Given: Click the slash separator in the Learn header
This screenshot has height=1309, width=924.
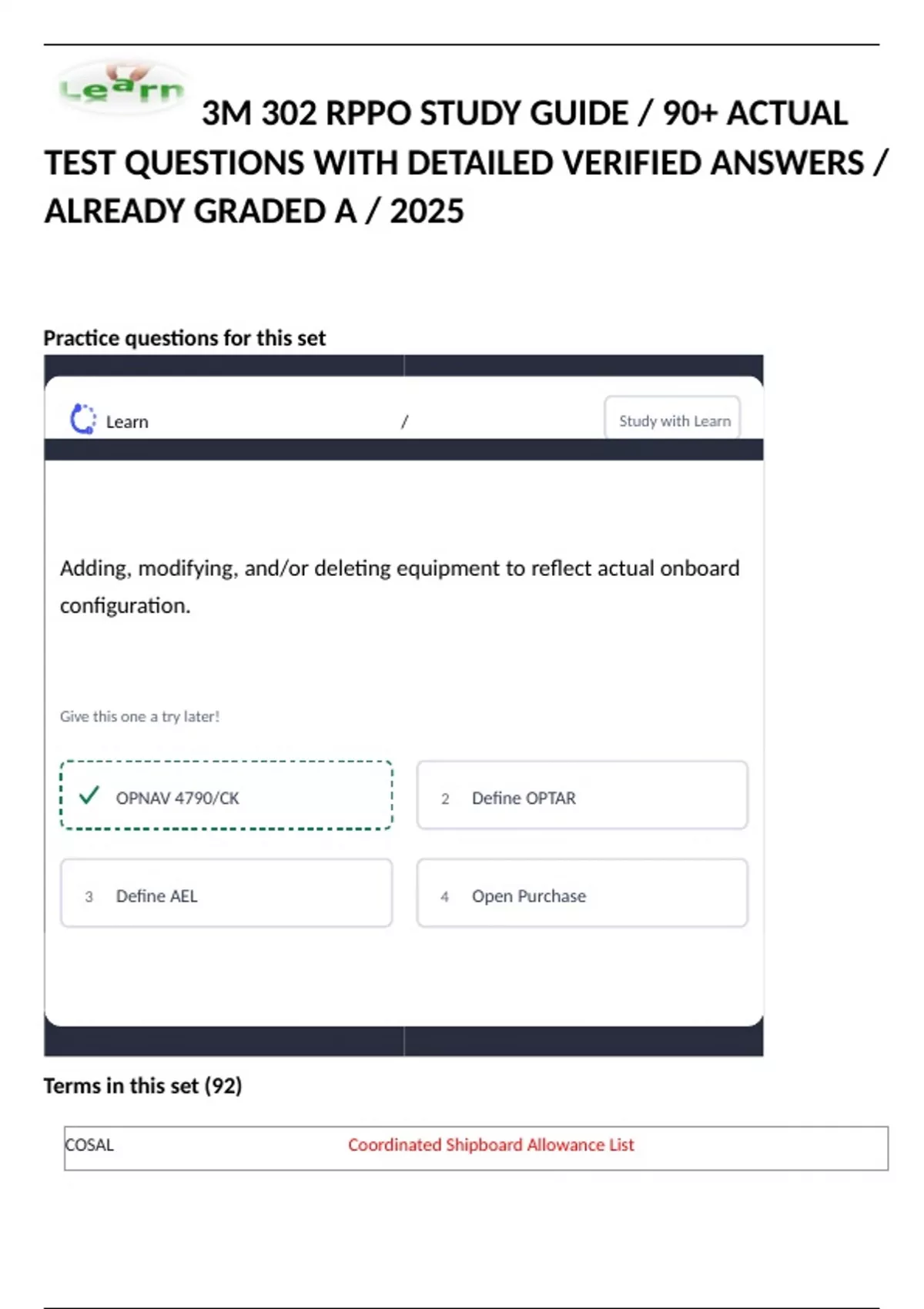Looking at the screenshot, I should 404,421.
